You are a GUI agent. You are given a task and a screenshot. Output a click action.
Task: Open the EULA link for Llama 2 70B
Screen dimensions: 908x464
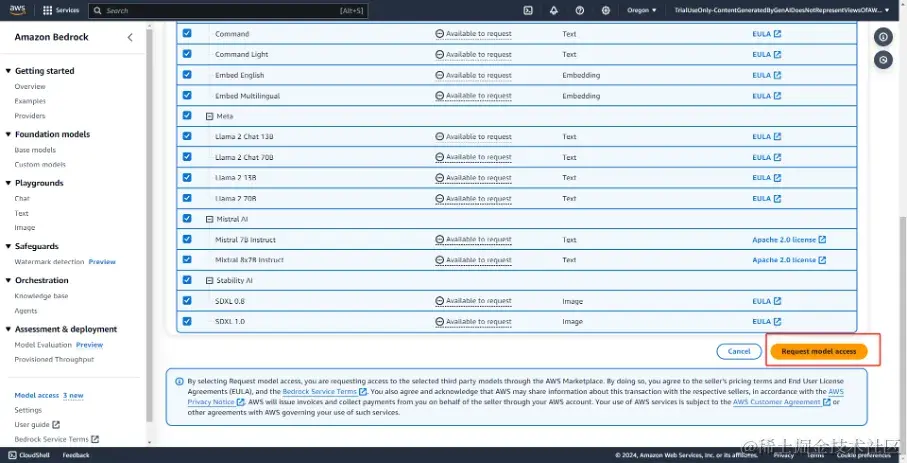767,199
